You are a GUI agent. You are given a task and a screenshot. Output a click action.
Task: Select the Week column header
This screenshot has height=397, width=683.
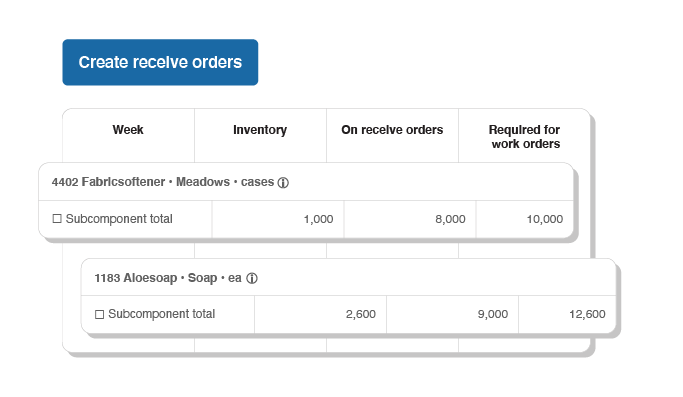point(128,130)
